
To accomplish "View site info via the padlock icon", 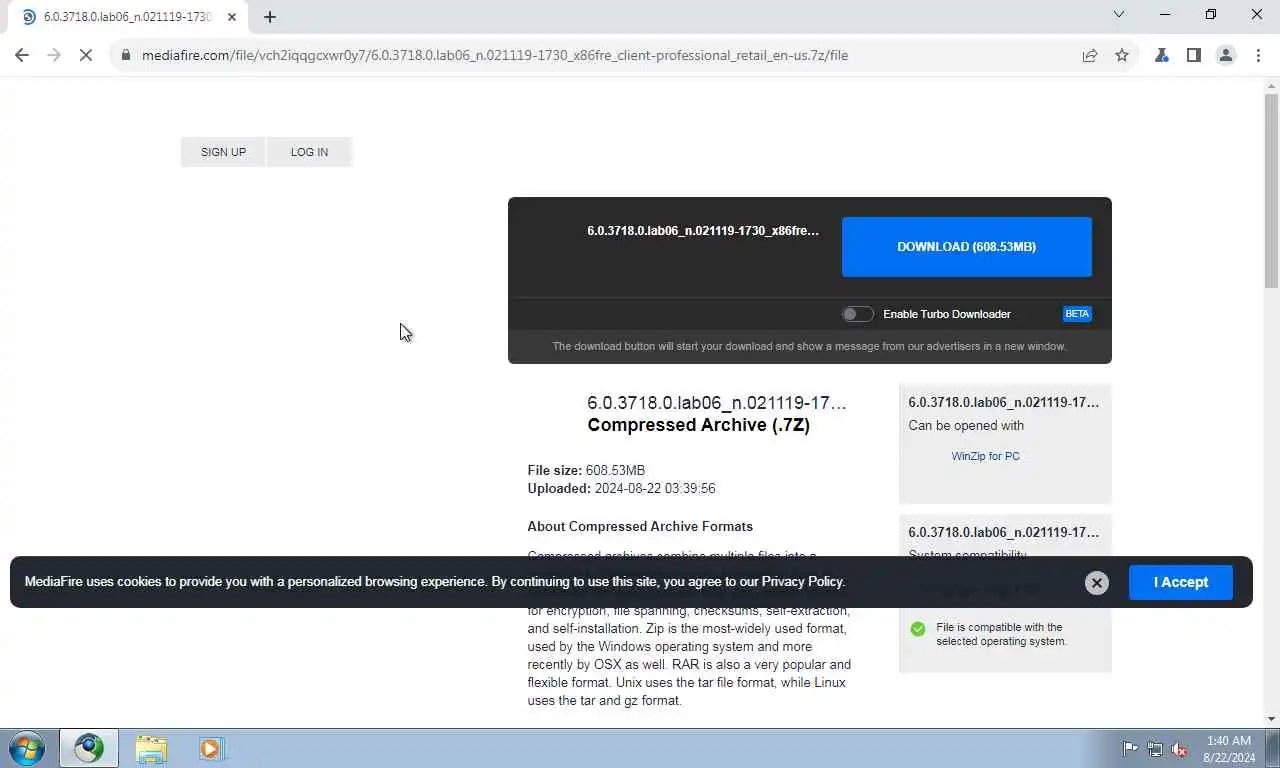I will (x=126, y=55).
